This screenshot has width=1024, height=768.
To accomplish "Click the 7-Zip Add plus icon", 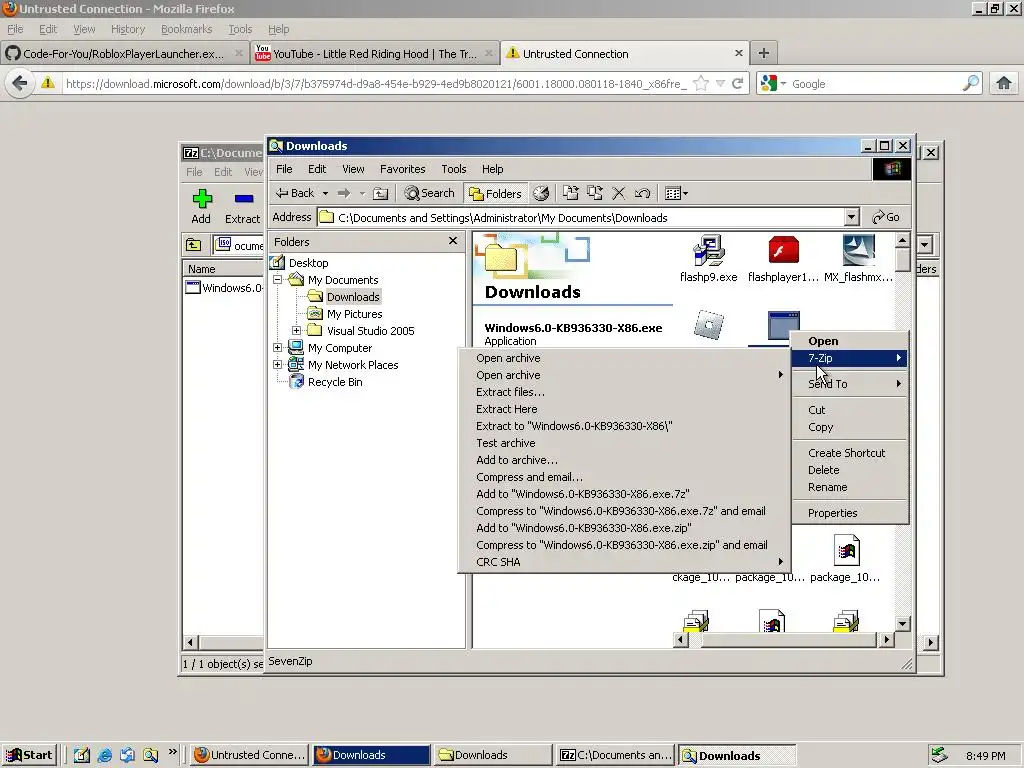I will pyautogui.click(x=202, y=199).
